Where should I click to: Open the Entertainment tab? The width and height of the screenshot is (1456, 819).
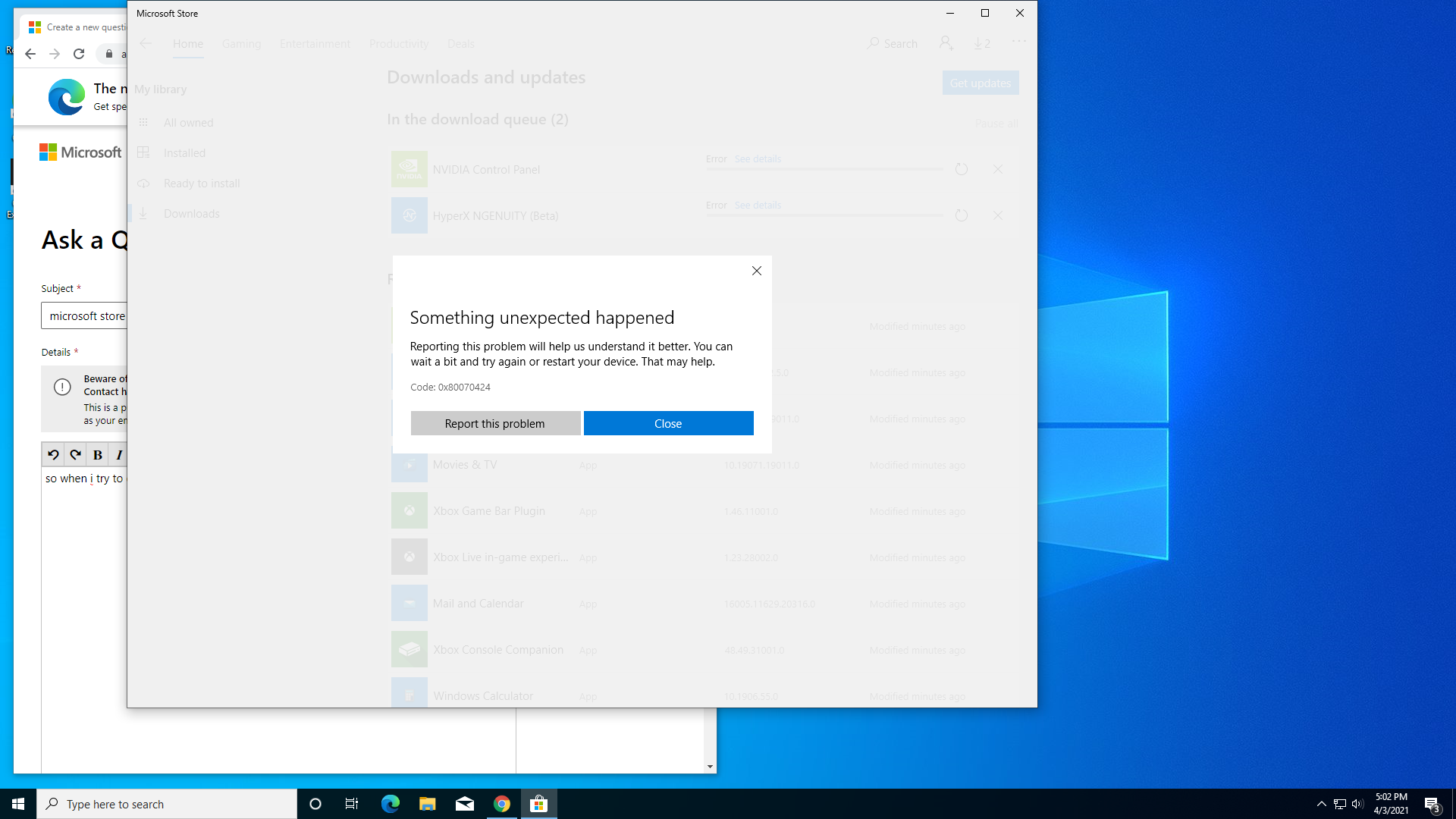tap(315, 44)
